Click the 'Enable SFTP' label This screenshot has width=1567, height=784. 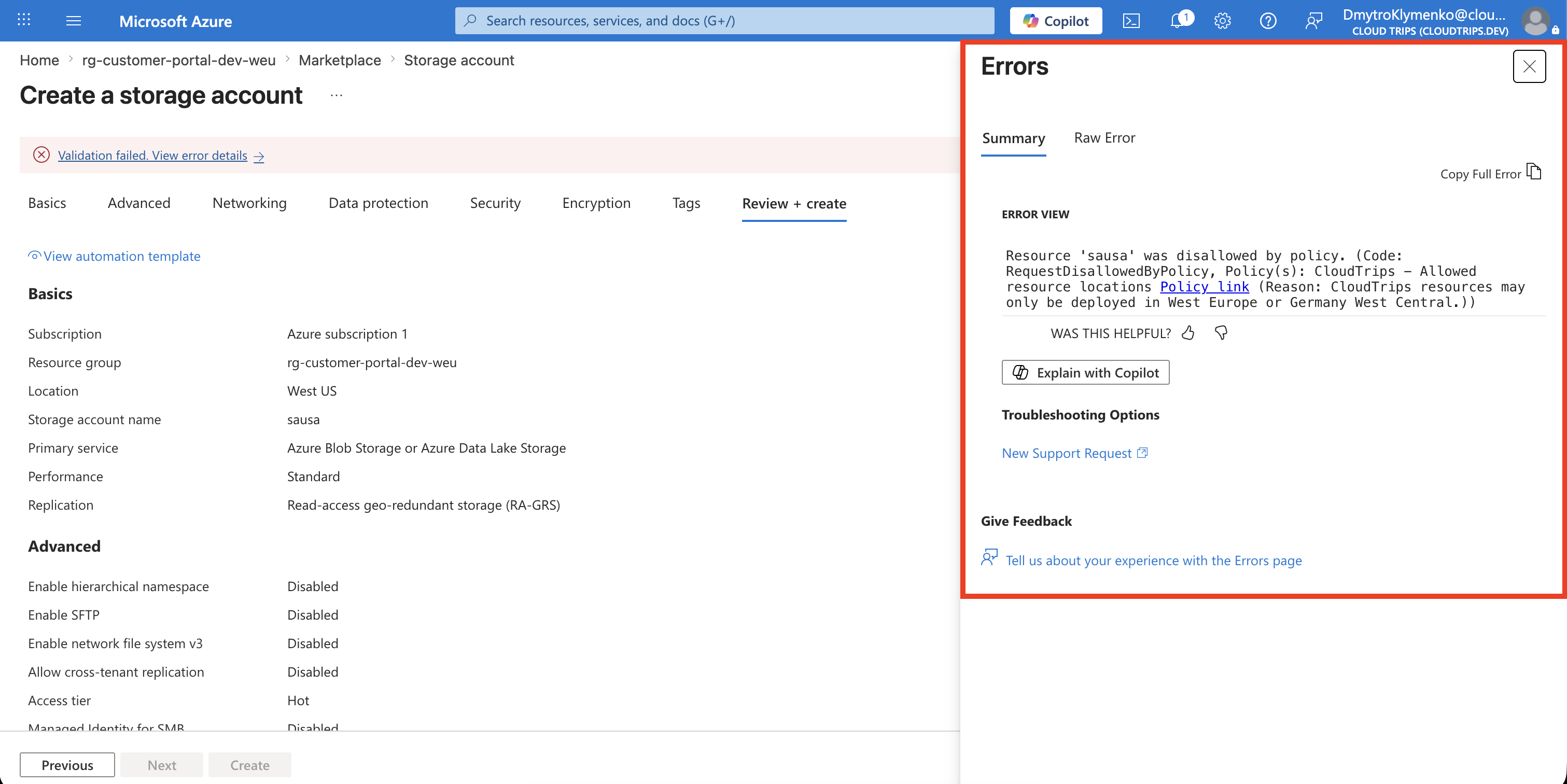coord(64,615)
